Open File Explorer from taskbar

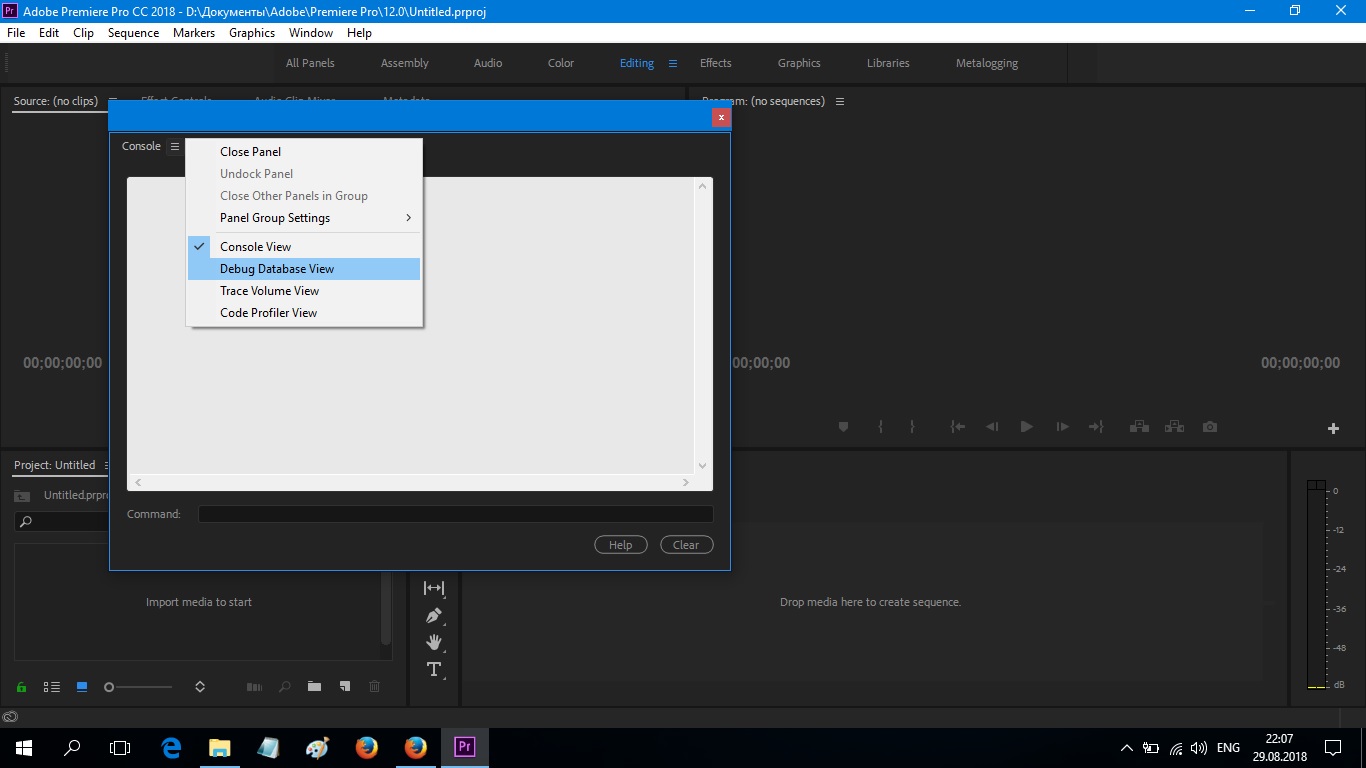click(219, 747)
